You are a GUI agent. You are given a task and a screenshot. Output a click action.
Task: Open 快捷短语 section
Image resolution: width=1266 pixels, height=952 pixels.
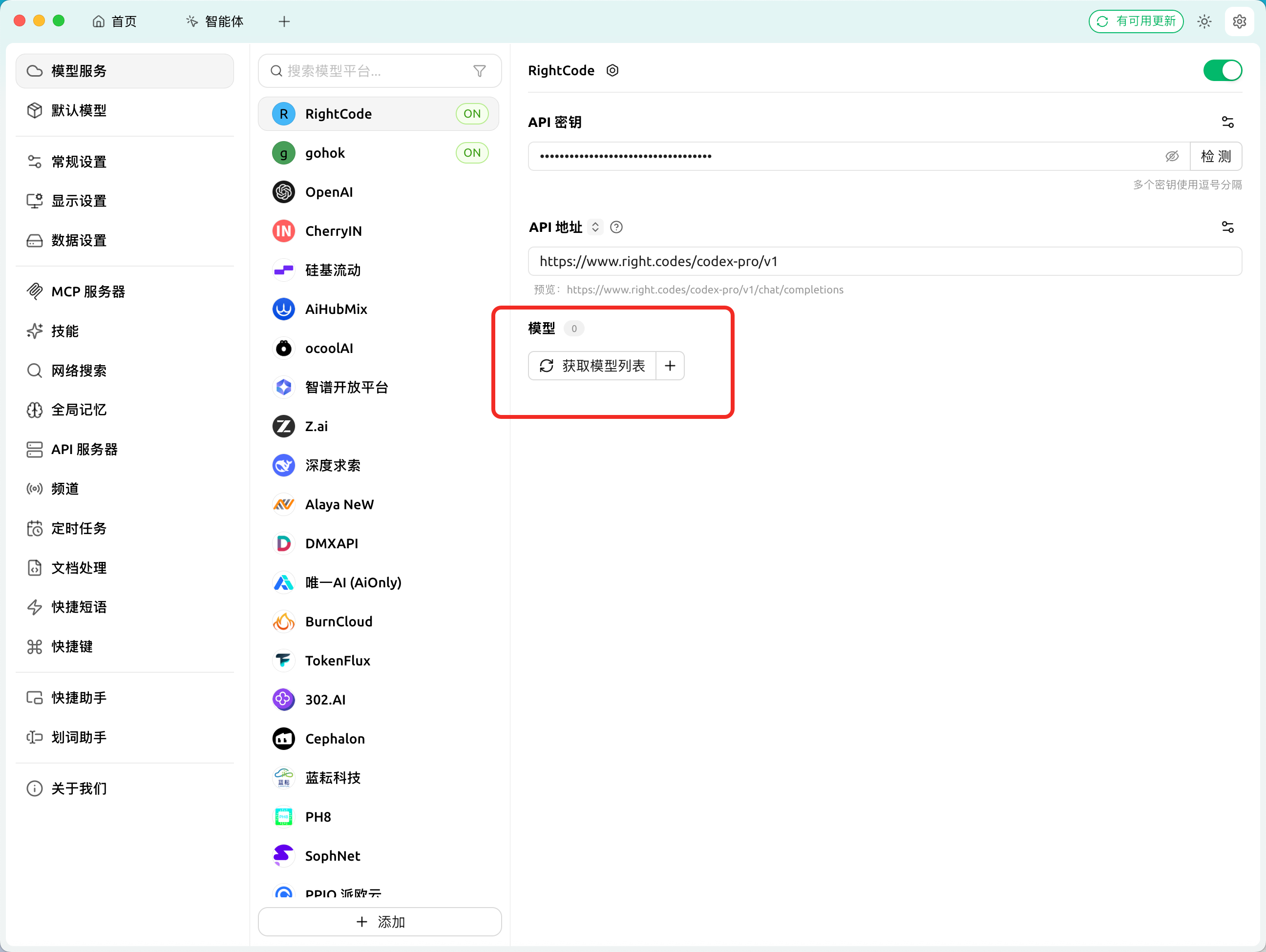pos(125,607)
